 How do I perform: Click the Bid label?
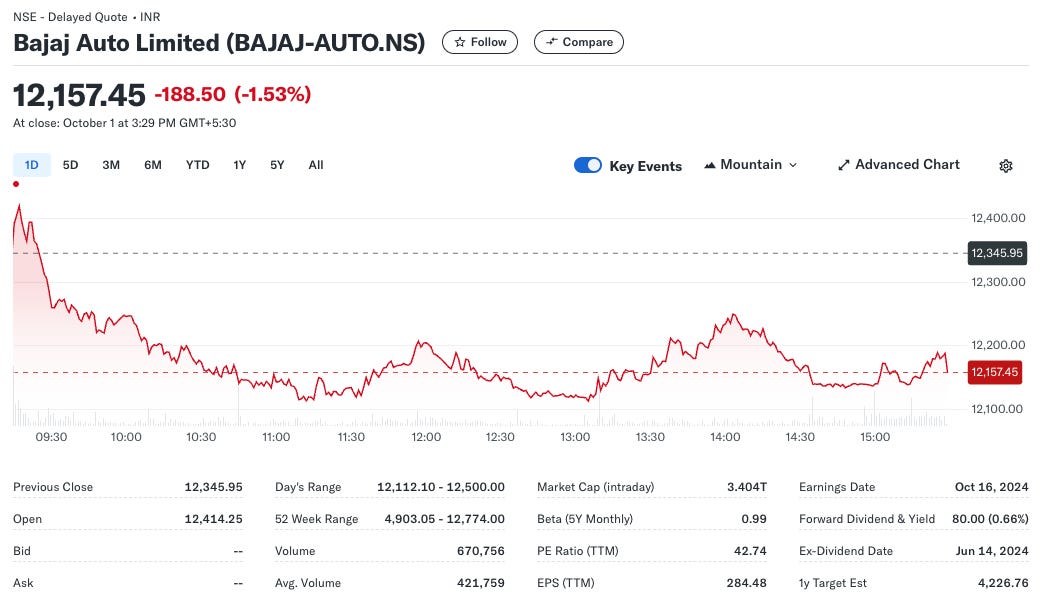click(x=22, y=551)
